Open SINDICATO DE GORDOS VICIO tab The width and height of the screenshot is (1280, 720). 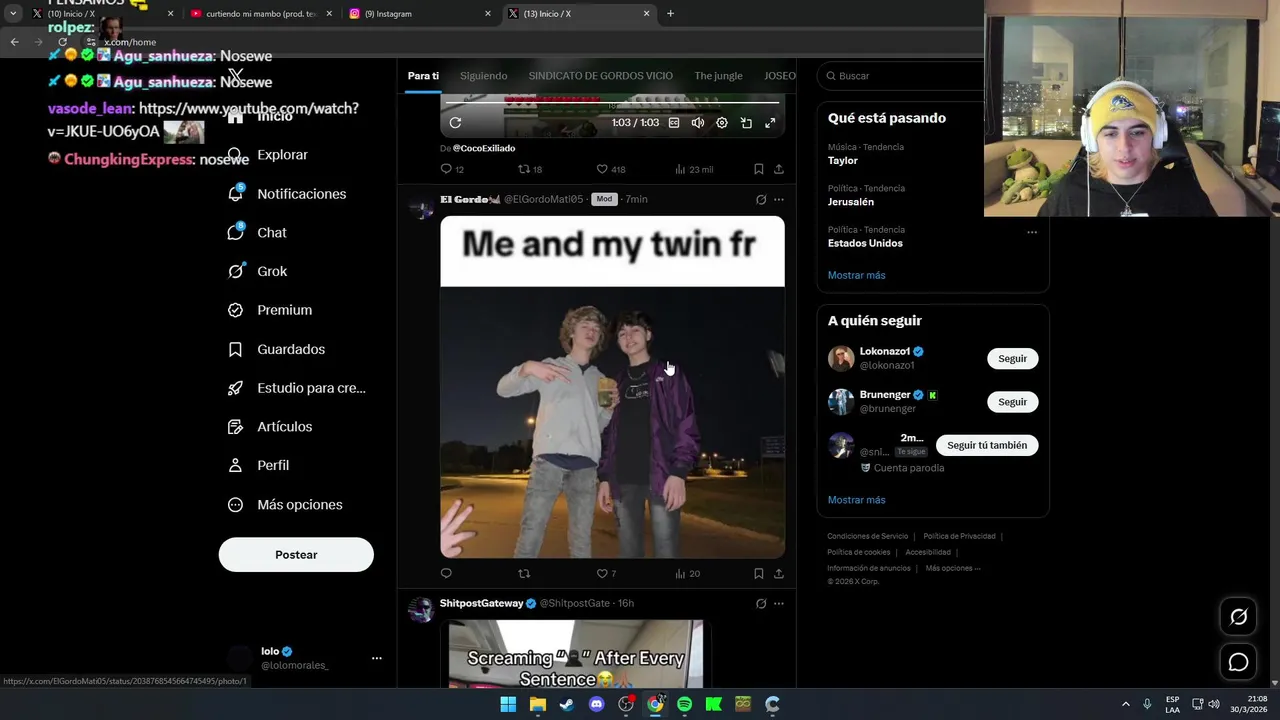(600, 76)
